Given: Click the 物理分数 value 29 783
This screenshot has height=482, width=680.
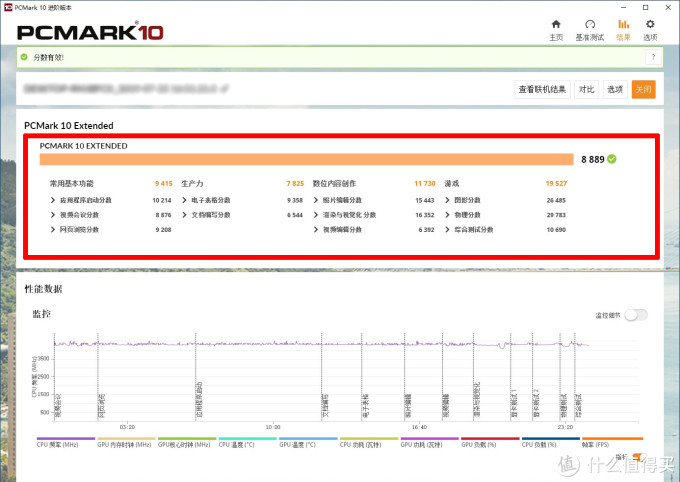Looking at the screenshot, I should (556, 215).
